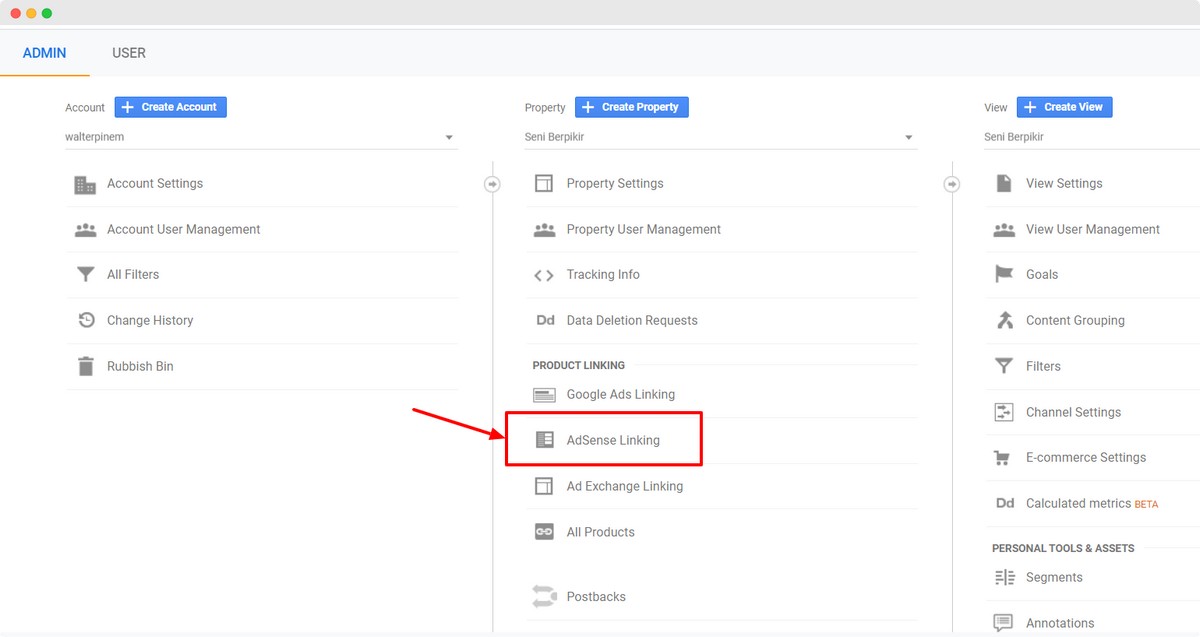Open Content Grouping
The image size is (1200, 637).
1075,321
